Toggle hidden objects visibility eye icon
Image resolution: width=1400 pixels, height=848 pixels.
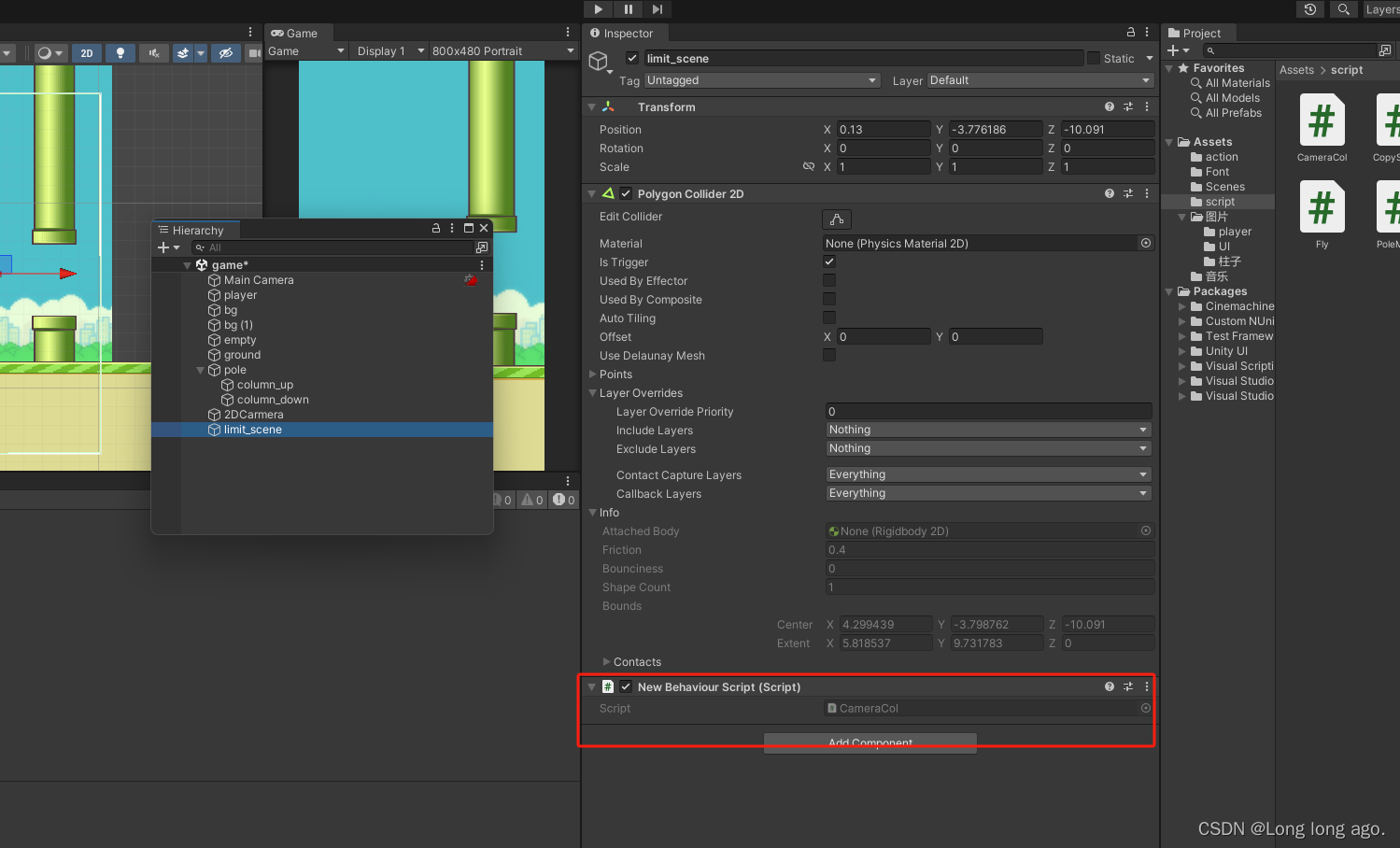[225, 53]
